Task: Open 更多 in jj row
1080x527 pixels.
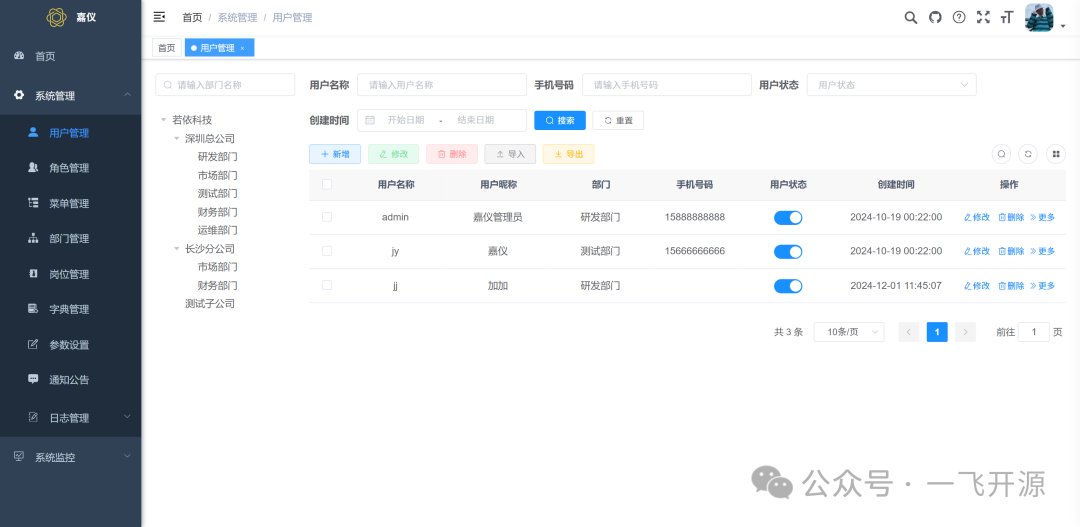Action: coord(1043,286)
